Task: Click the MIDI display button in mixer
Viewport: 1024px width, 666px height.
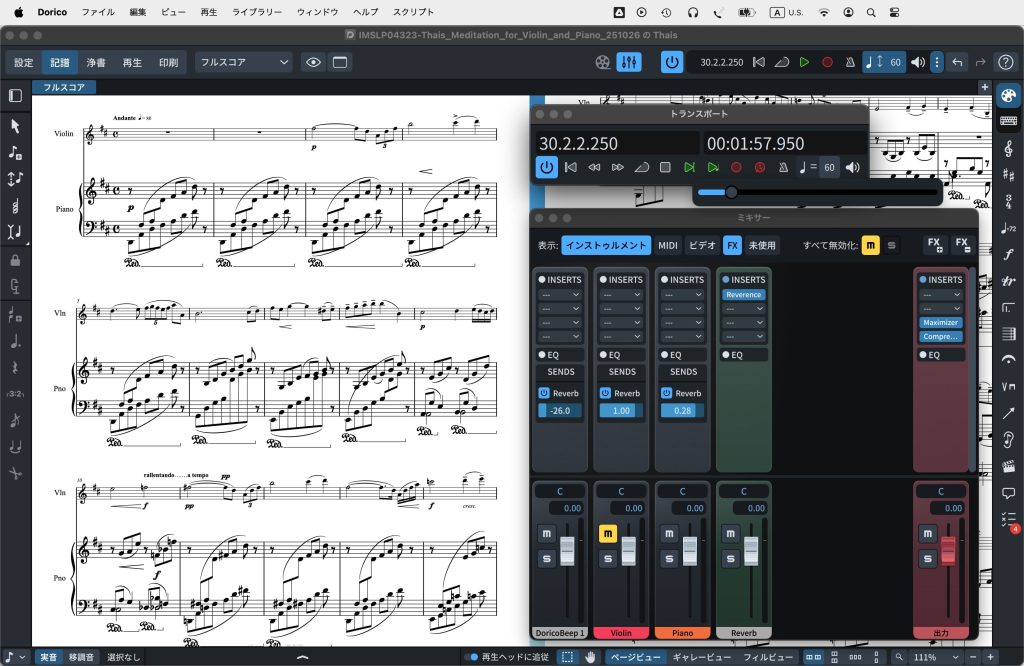Action: (x=668, y=245)
